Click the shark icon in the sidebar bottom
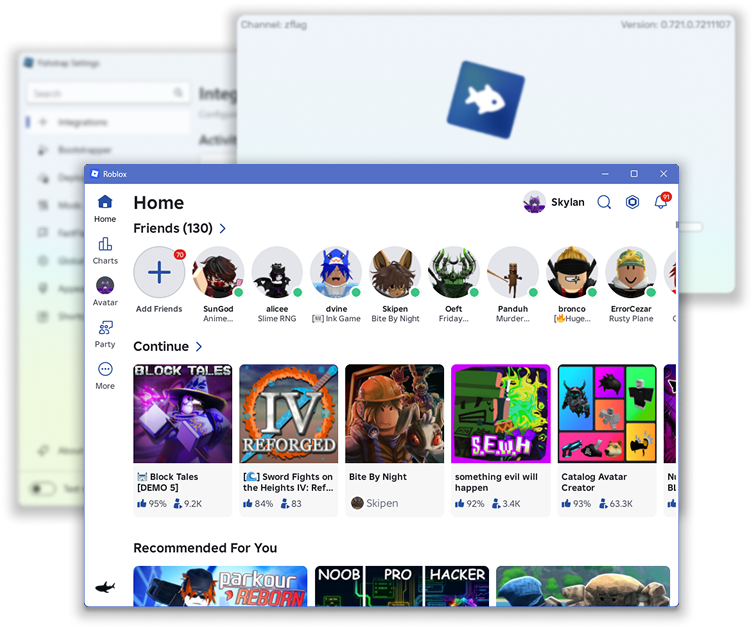 (x=105, y=587)
